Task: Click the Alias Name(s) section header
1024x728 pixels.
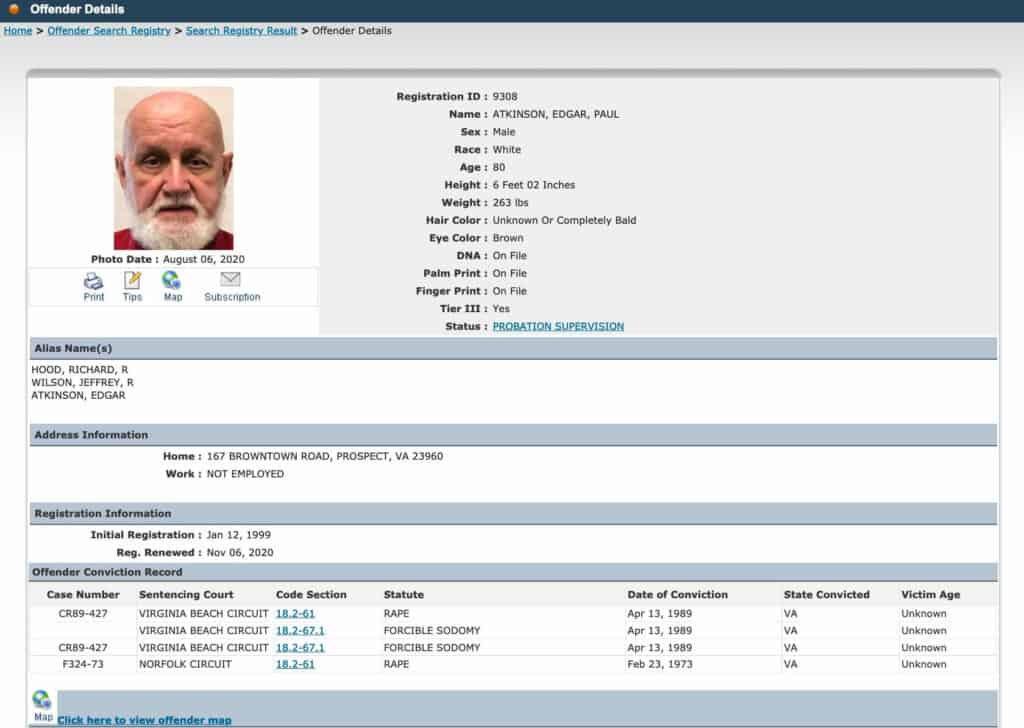Action: (x=73, y=349)
